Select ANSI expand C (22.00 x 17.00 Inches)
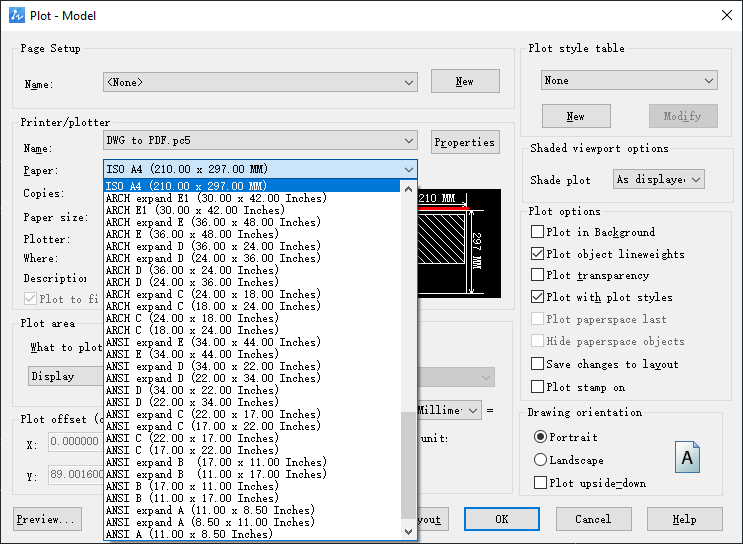Image resolution: width=743 pixels, height=544 pixels. [x=252, y=414]
